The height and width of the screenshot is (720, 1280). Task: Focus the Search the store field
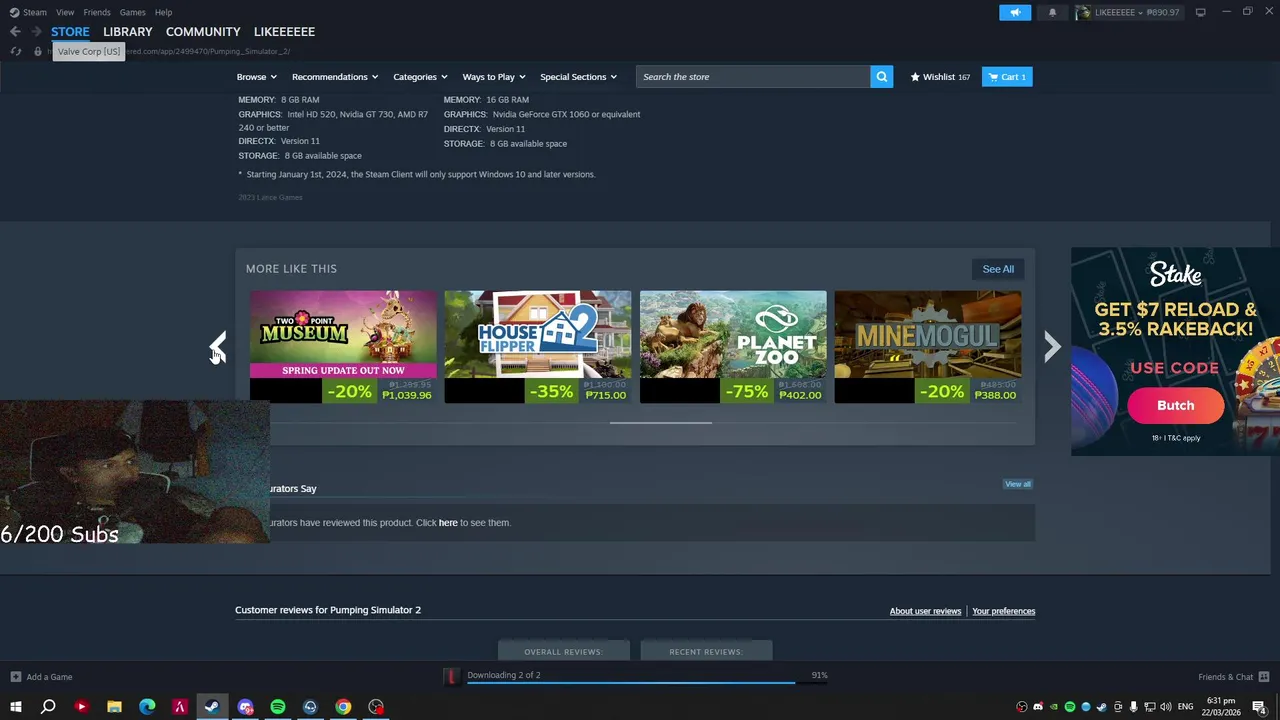[x=753, y=77]
